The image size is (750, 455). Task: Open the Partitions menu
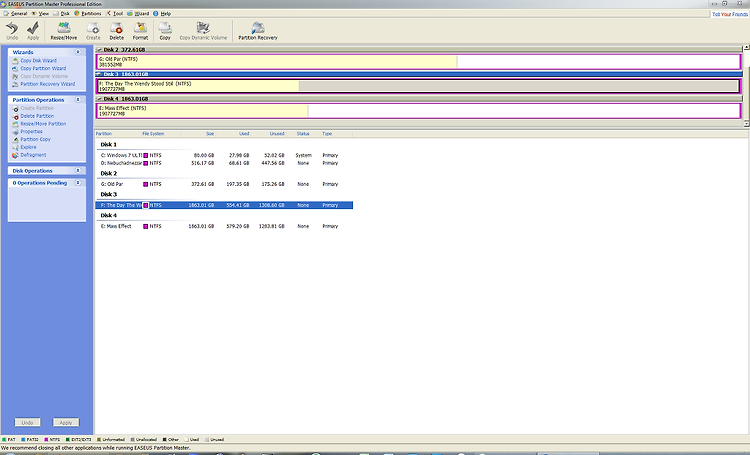click(88, 13)
